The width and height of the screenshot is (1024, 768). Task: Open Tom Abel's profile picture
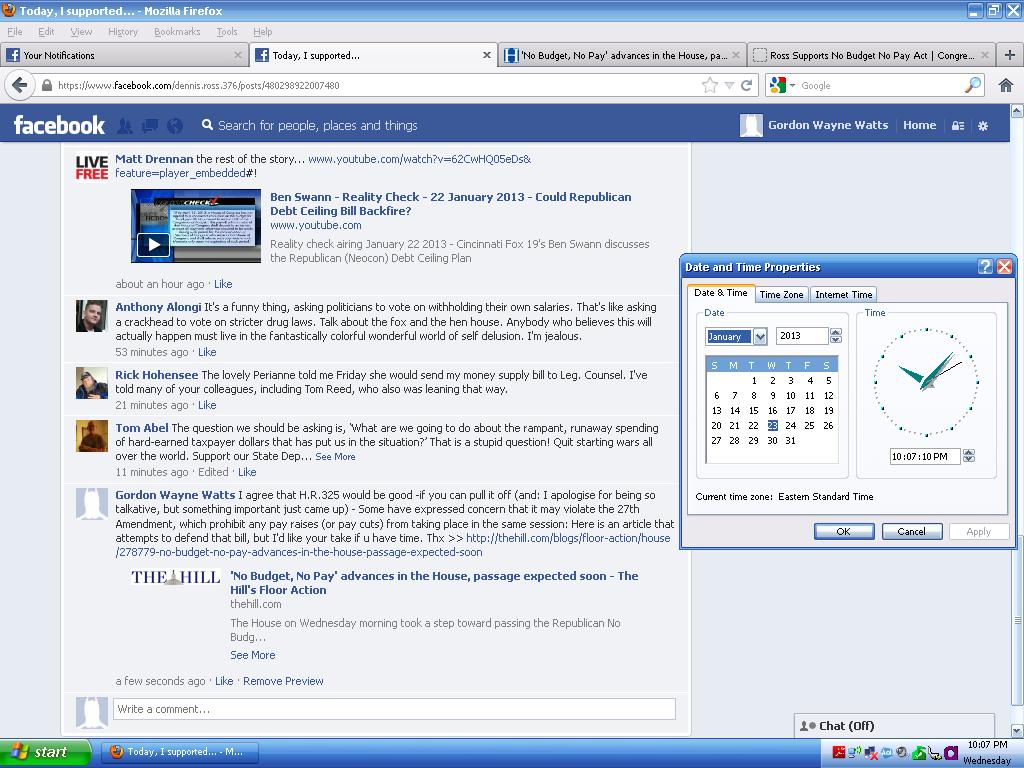(x=91, y=436)
